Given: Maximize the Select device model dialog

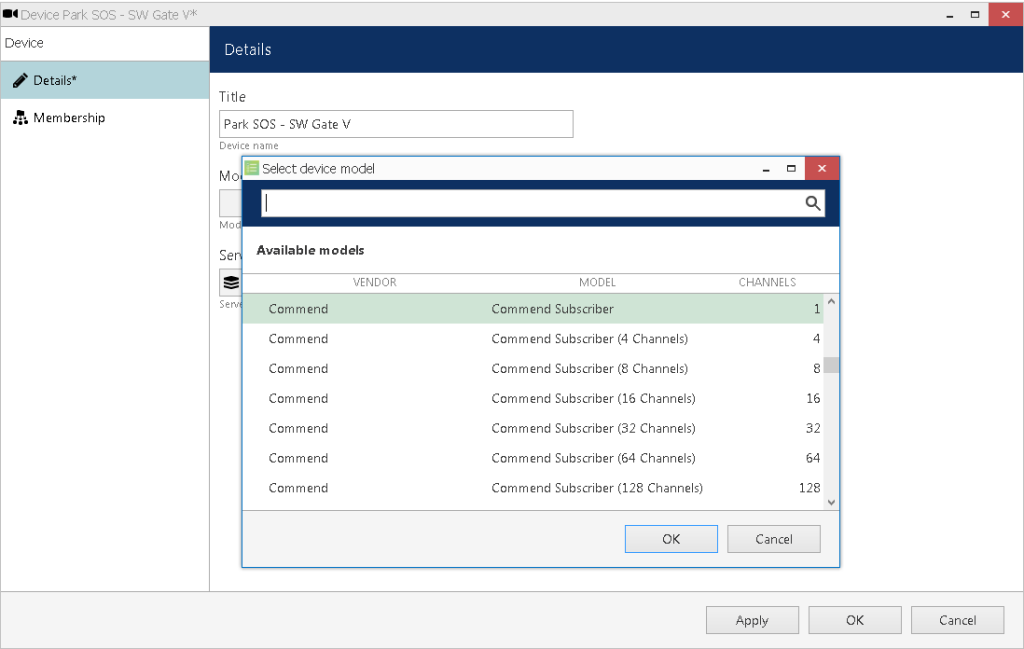Looking at the screenshot, I should [x=791, y=168].
